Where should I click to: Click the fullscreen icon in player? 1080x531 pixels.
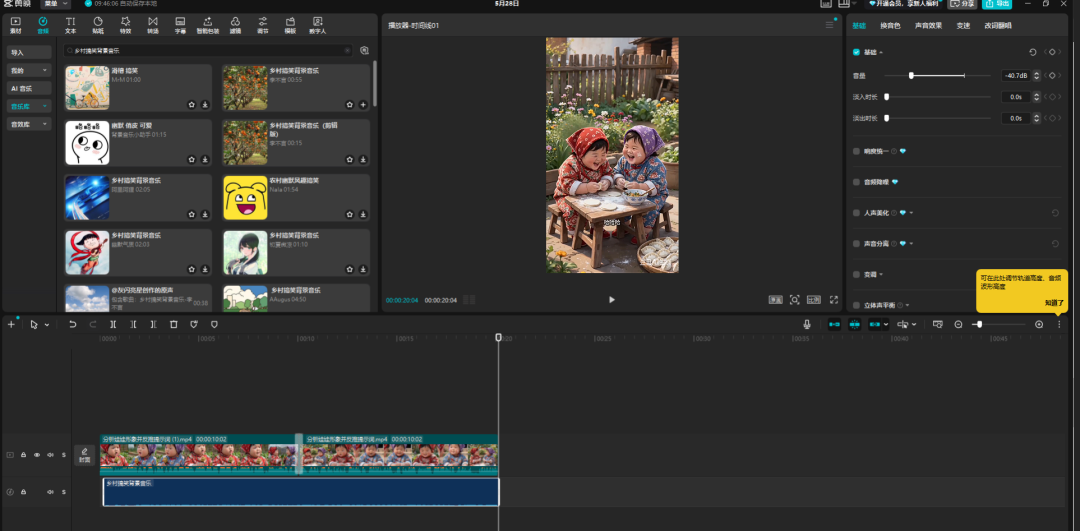[x=833, y=300]
